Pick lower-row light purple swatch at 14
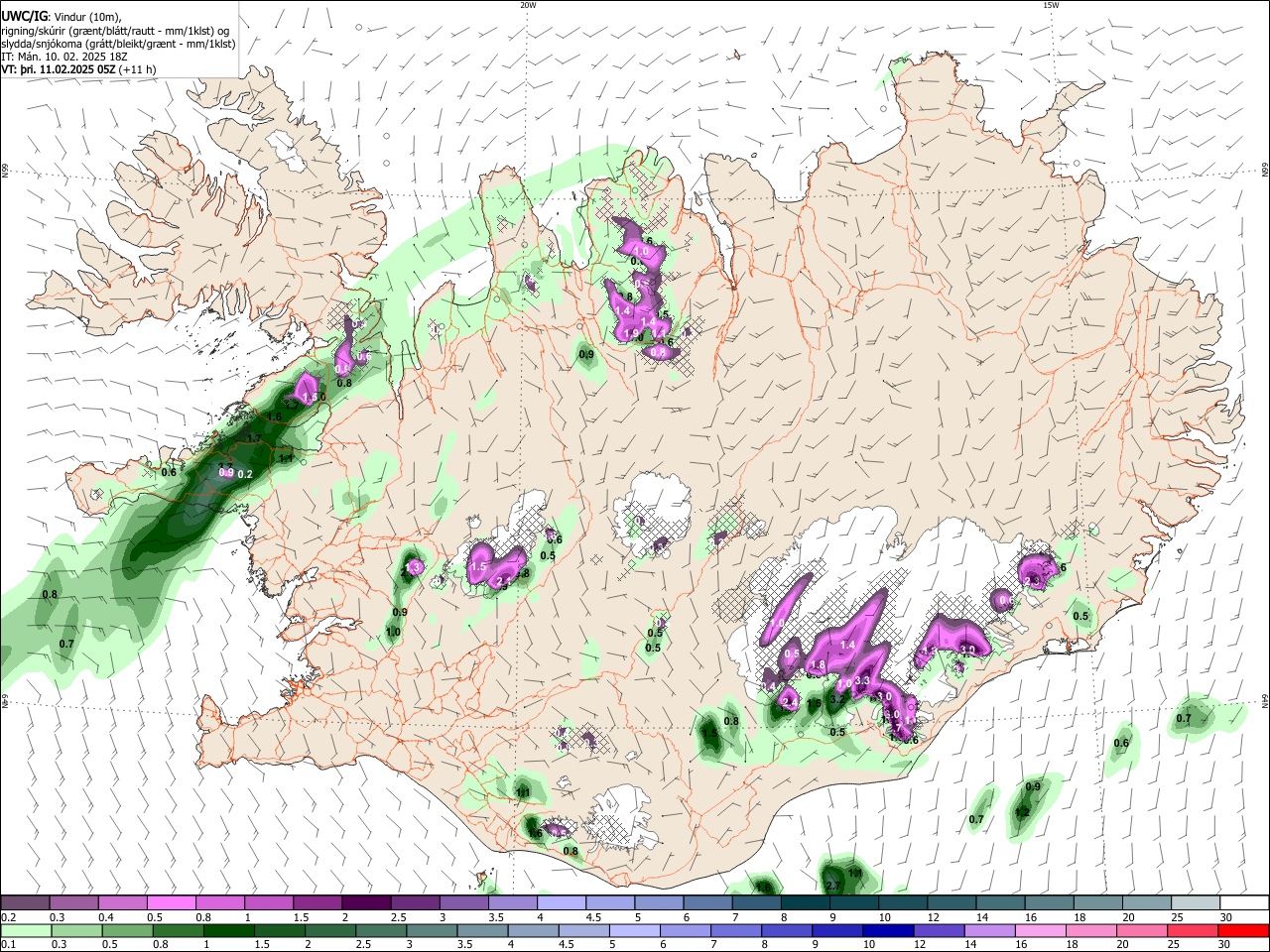Screen dimensions: 1270x952 990,930
